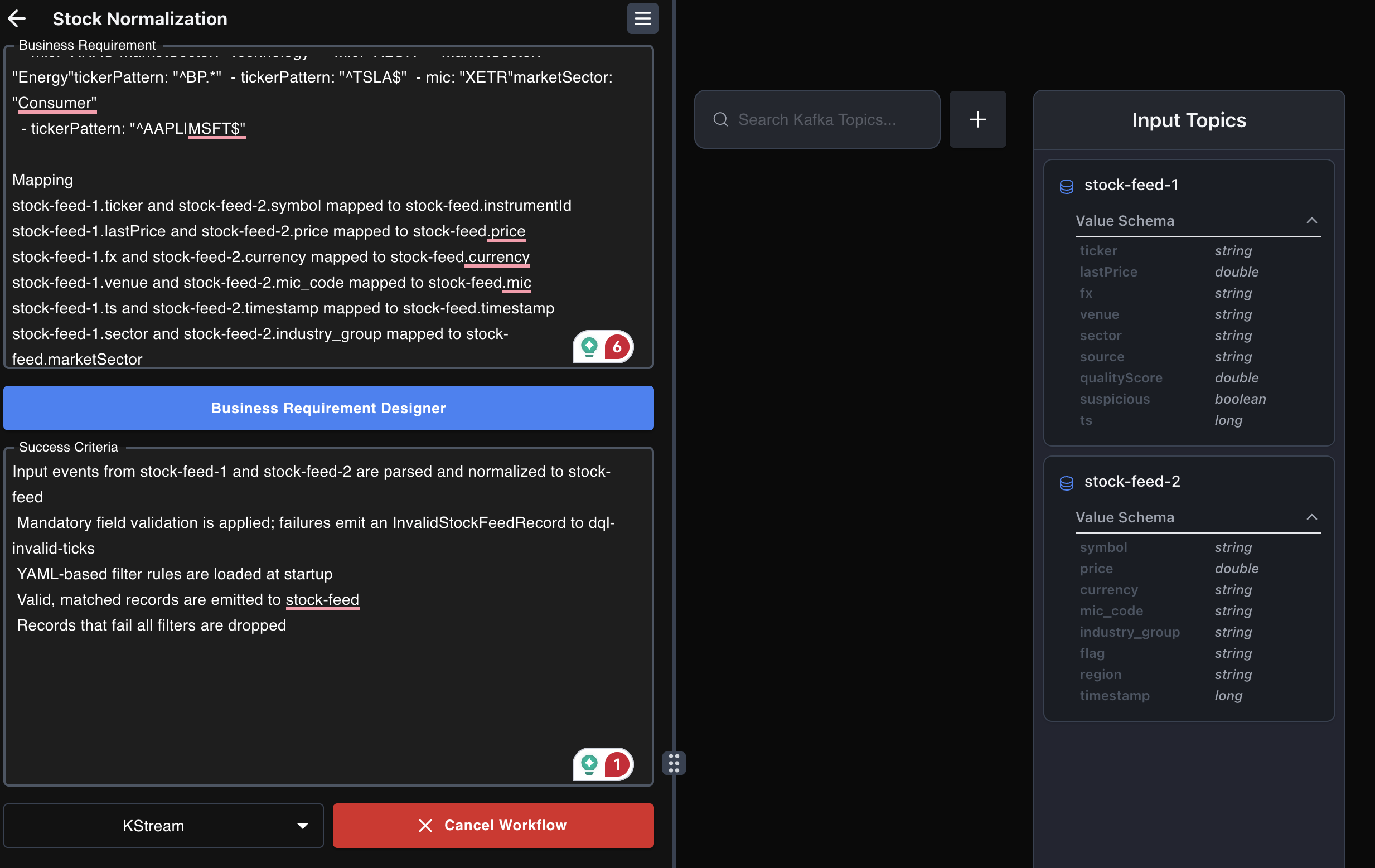1375x868 pixels.
Task: Click the red badge showing 1
Action: 617,764
